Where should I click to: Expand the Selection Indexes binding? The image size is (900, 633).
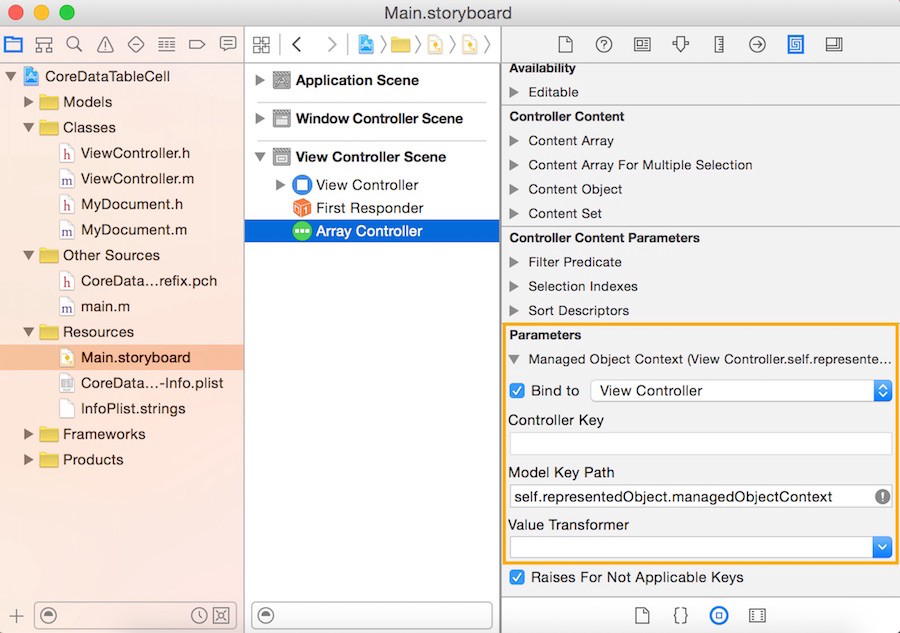click(x=514, y=286)
